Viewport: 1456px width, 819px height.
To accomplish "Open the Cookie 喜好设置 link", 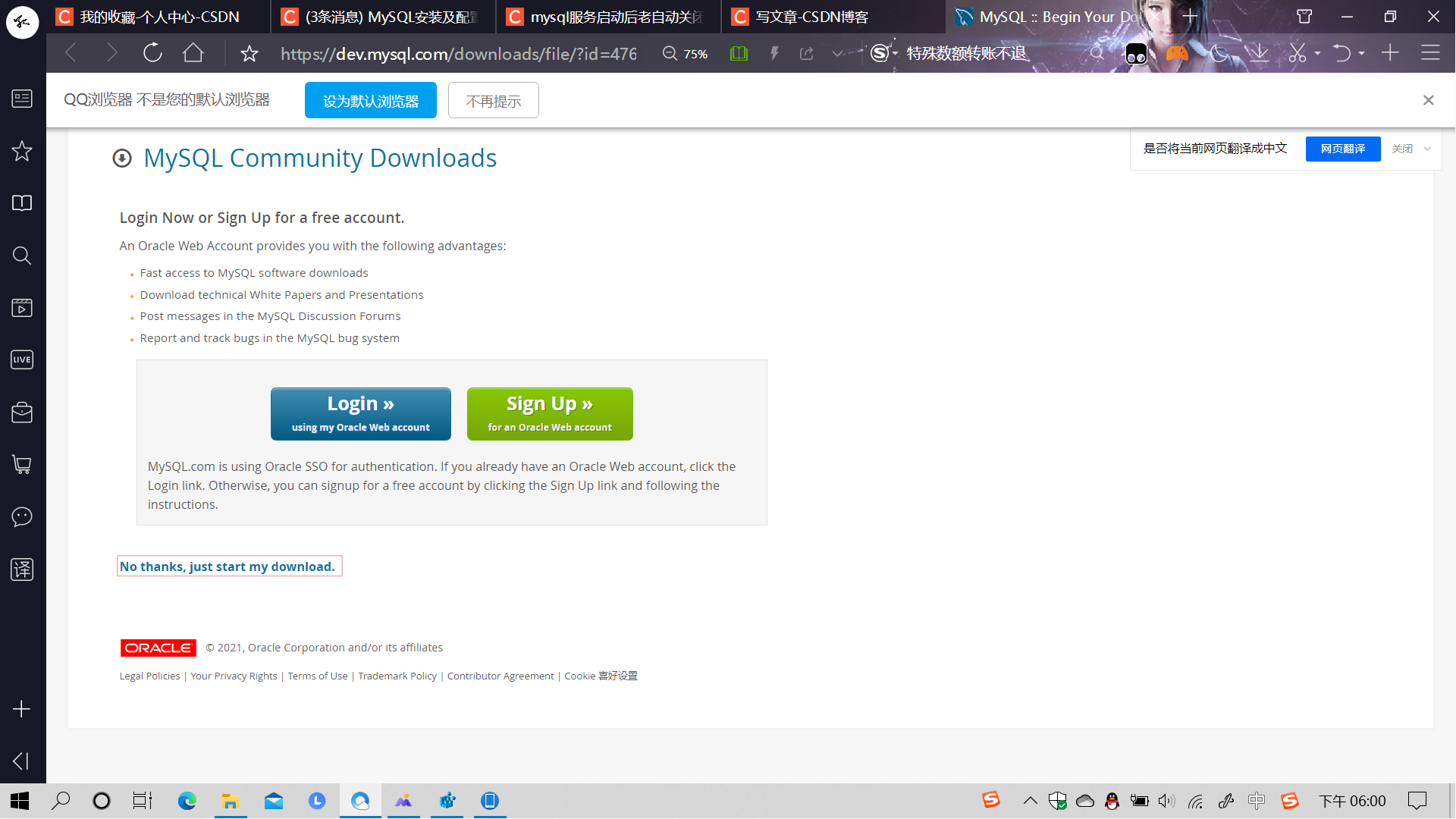I will coord(601,676).
